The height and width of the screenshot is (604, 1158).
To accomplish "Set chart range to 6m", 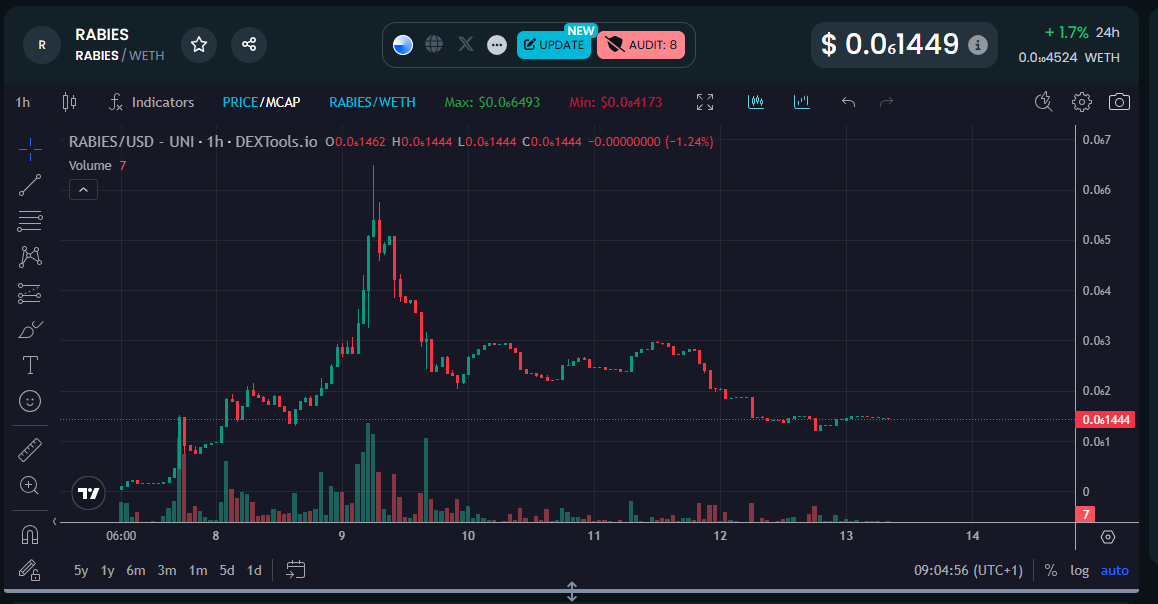I will coord(136,570).
